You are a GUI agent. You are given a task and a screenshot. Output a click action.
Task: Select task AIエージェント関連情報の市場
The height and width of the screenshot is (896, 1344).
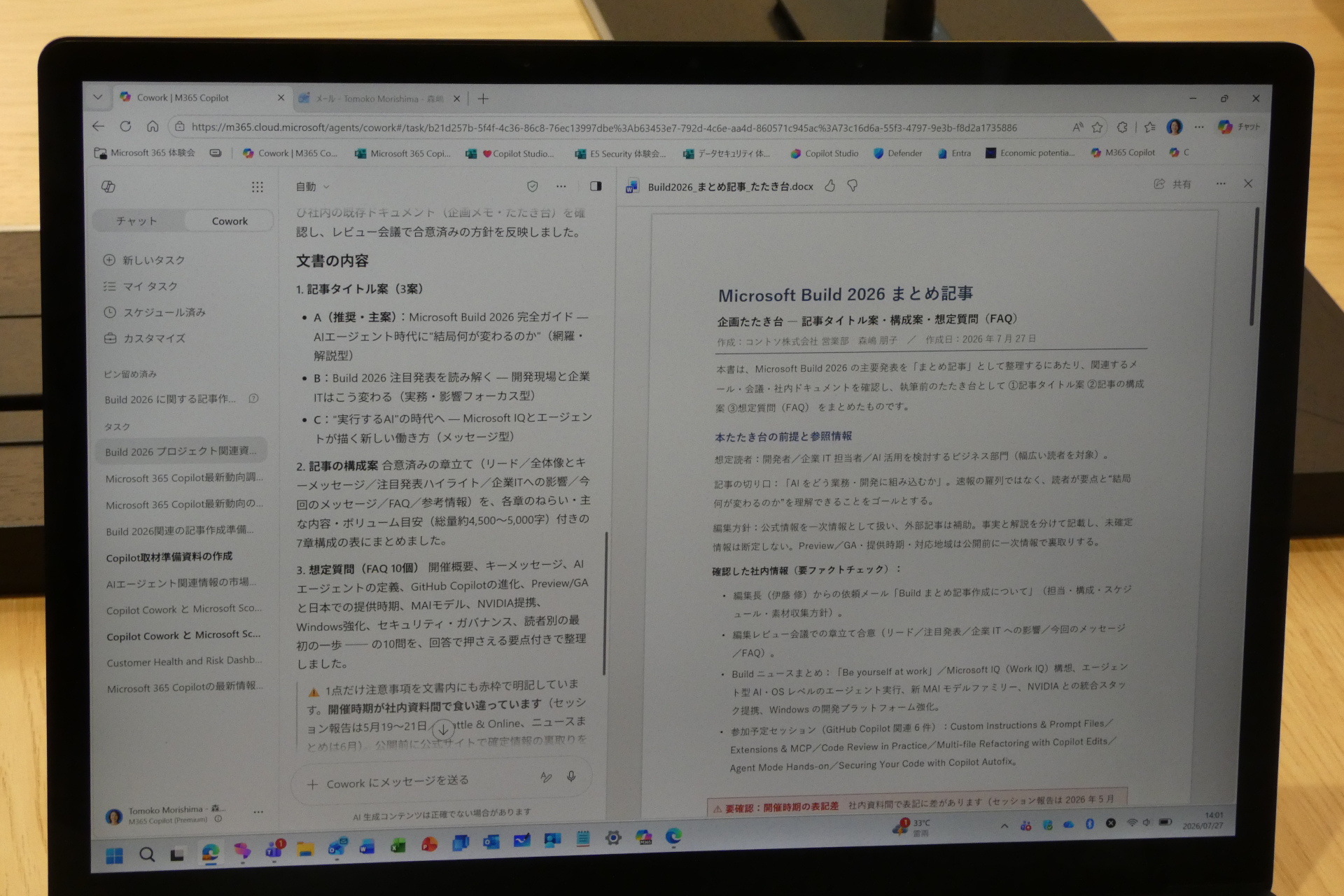(181, 583)
